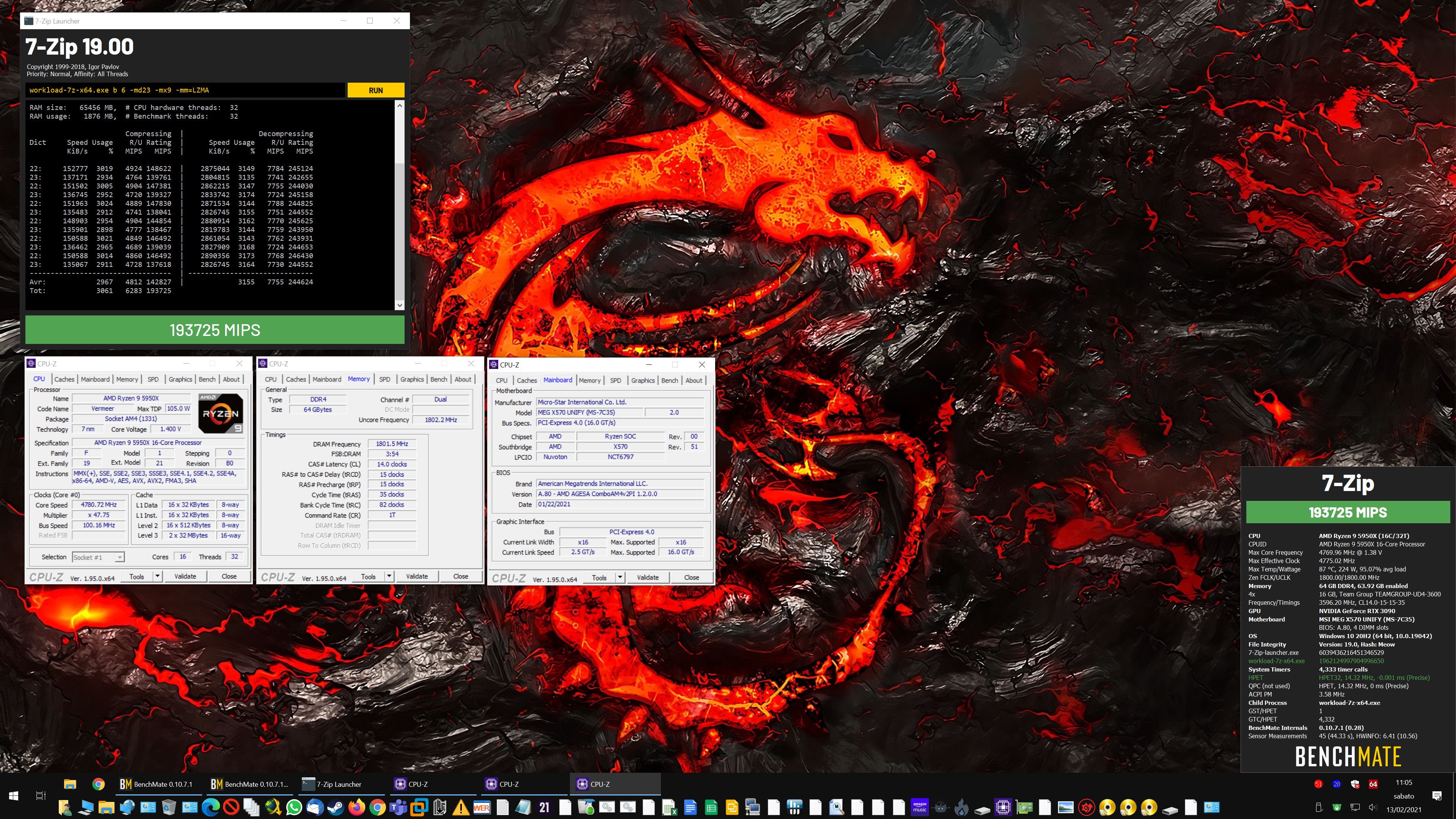Open the Tools dropdown arrow in Memory tab window
Viewport: 1456px width, 819px height.
click(389, 576)
